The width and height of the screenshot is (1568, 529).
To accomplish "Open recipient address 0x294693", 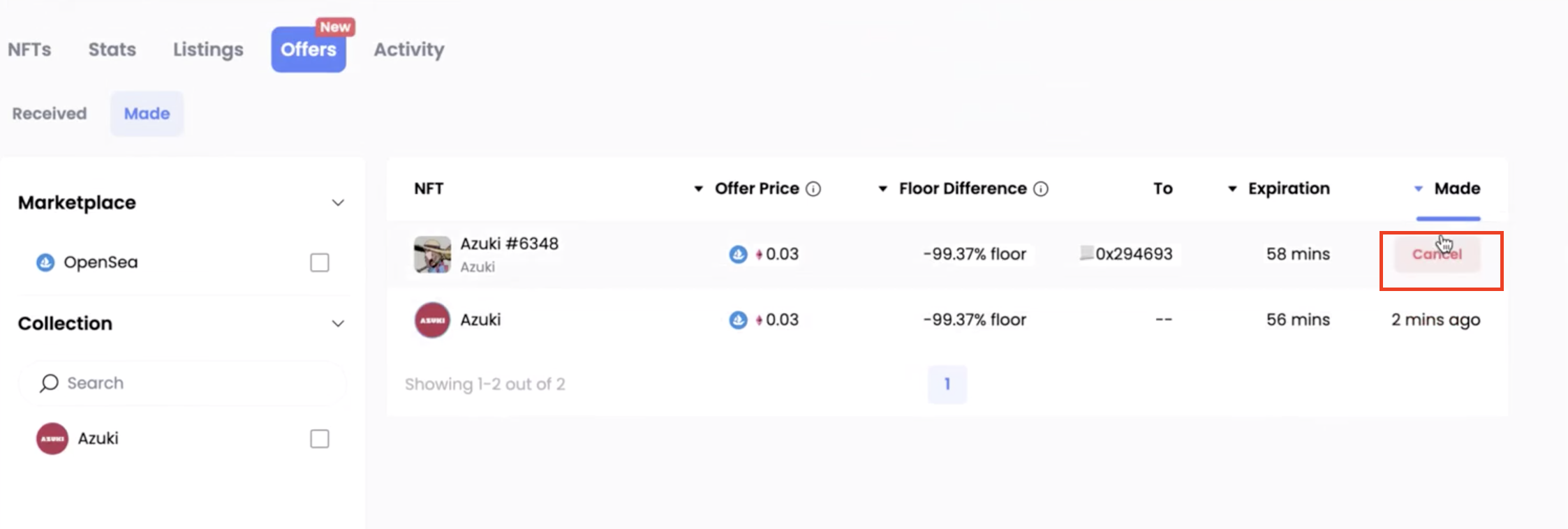I will click(x=1134, y=254).
